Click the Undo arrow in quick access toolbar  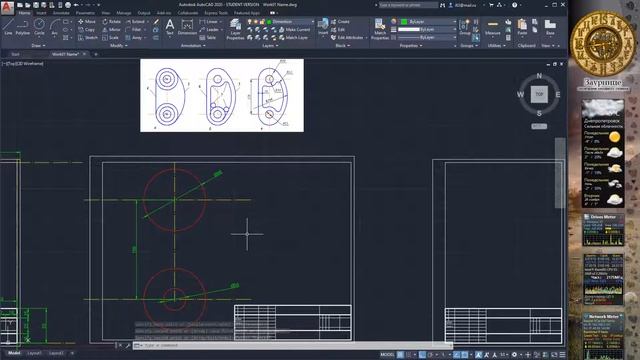pos(76,5)
